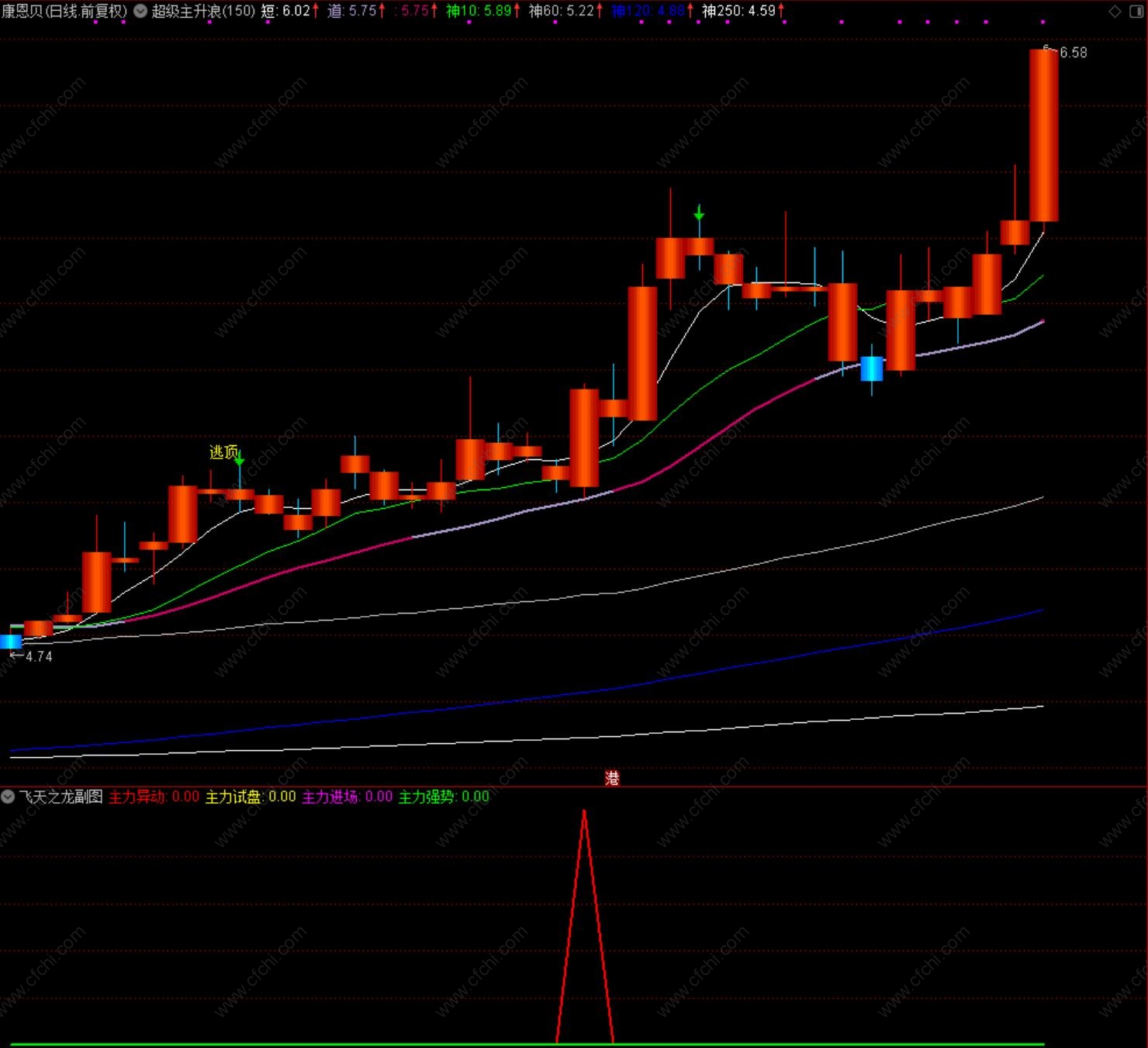The image size is (1148, 1048).
Task: Click the green 主力强势: 0.00 label
Action: (x=444, y=797)
